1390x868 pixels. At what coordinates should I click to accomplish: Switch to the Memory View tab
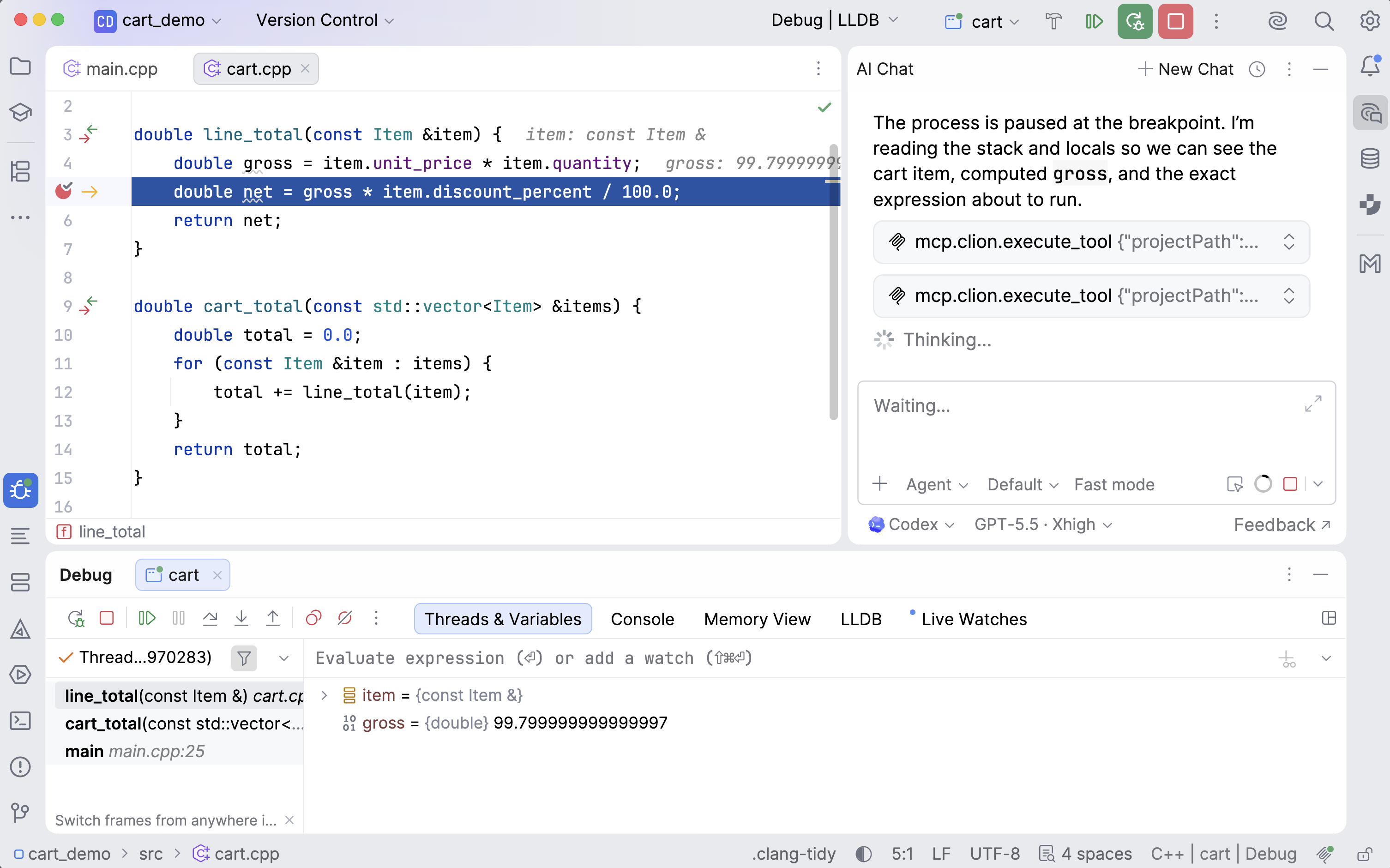tap(757, 619)
